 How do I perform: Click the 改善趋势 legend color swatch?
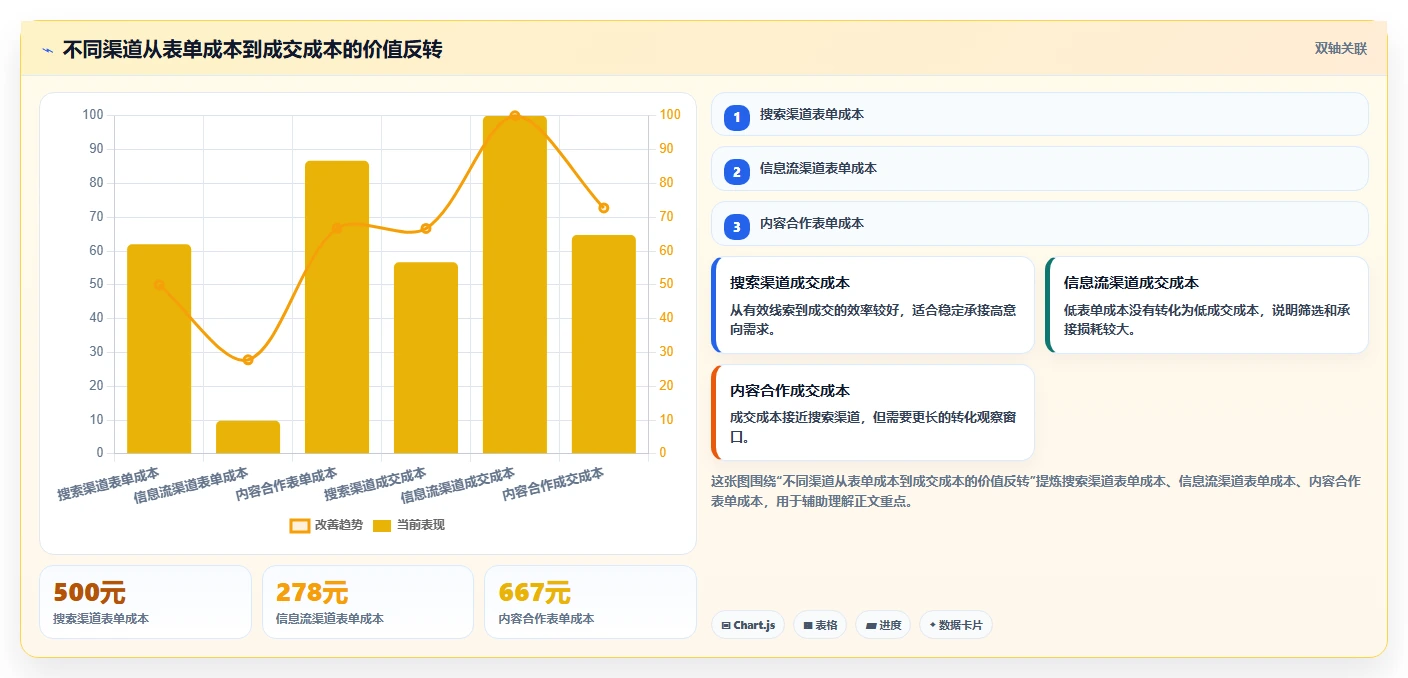pos(300,525)
